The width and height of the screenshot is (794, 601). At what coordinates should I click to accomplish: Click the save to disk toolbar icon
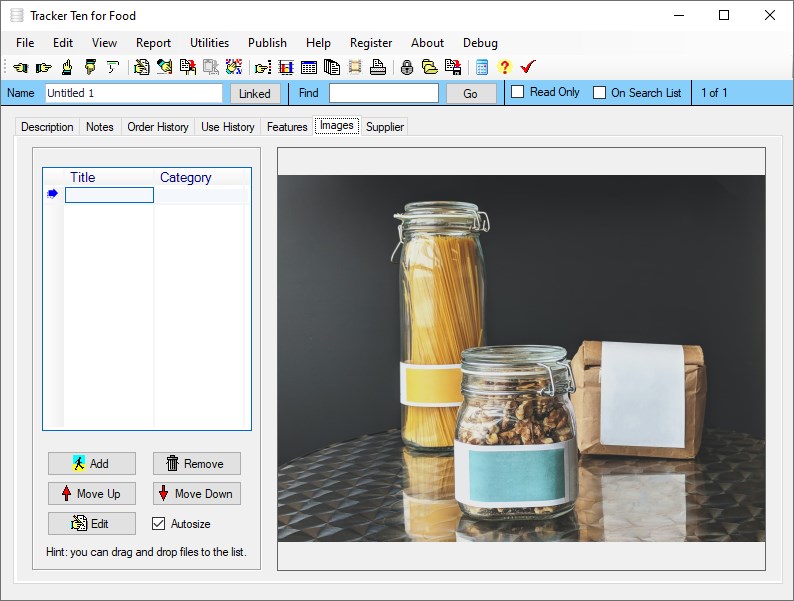tap(453, 67)
